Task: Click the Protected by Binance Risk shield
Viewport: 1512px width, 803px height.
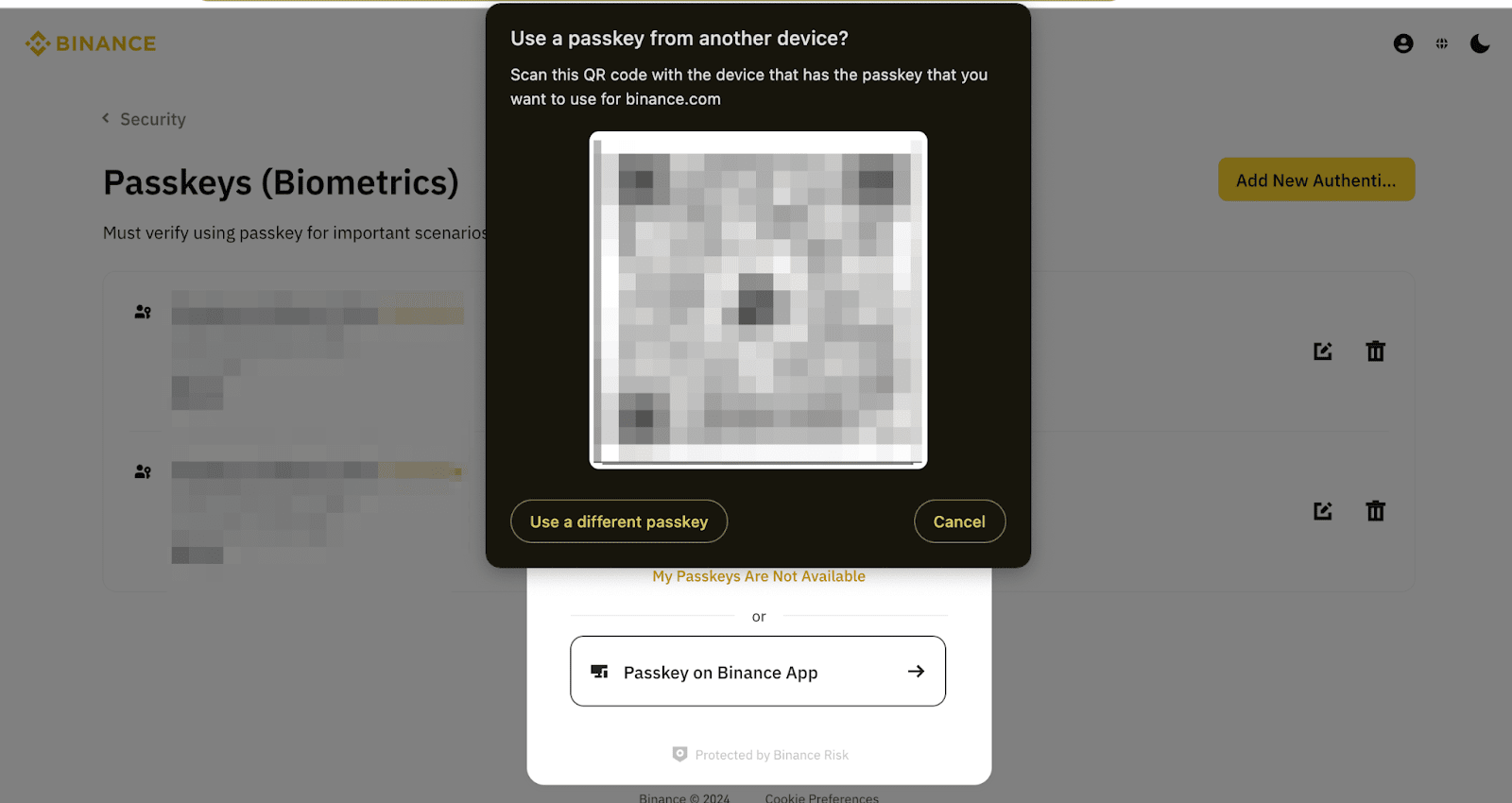Action: pyautogui.click(x=679, y=754)
